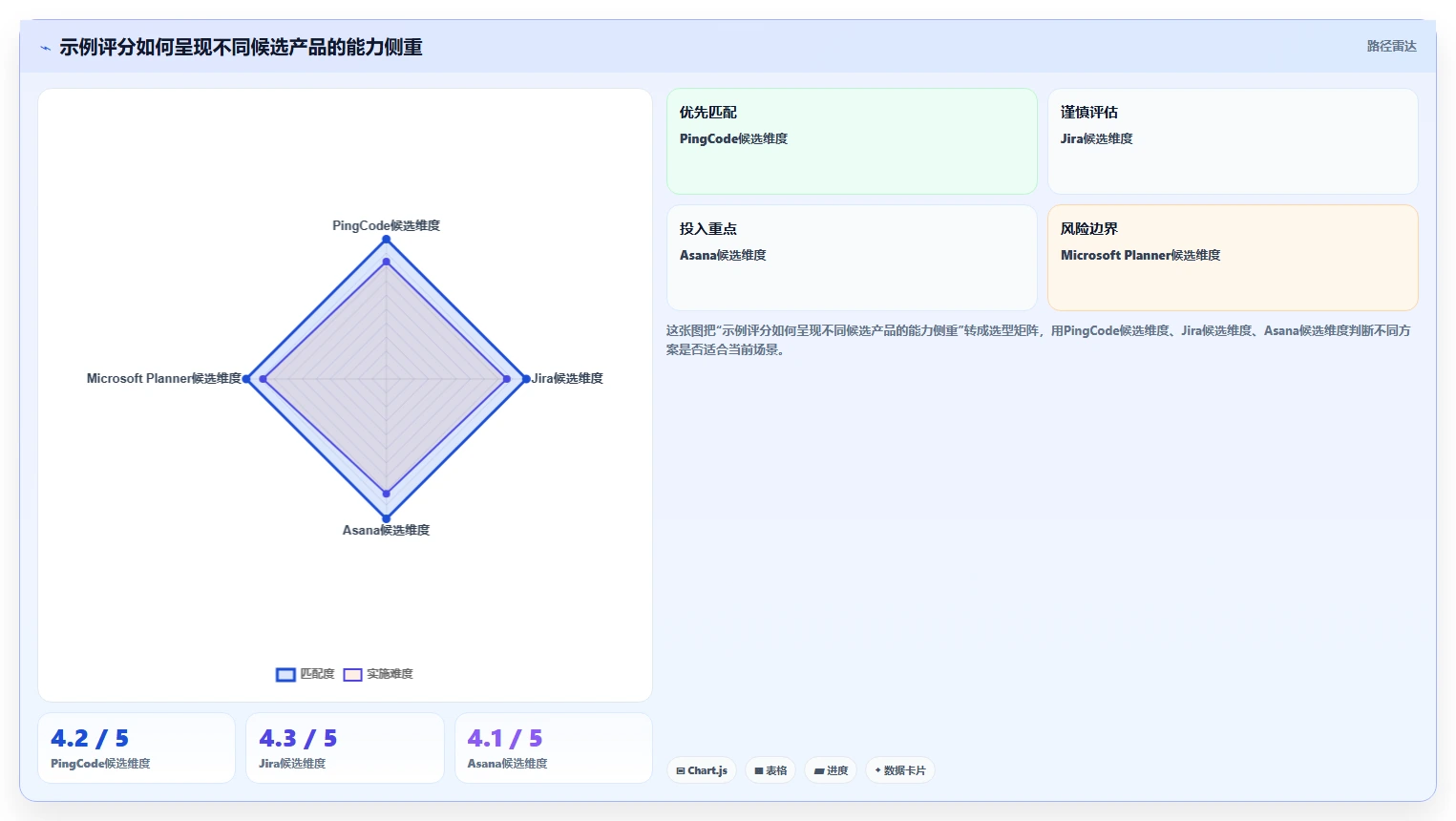
Task: Click the small icon before the header title
Action: coord(45,48)
